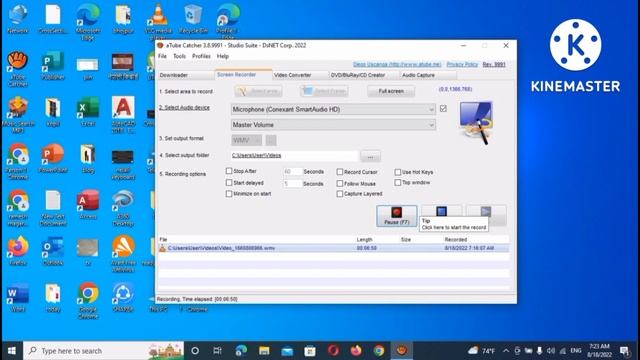Tick the Minimize on start checkbox
The width and height of the screenshot is (640, 360).
pos(229,194)
